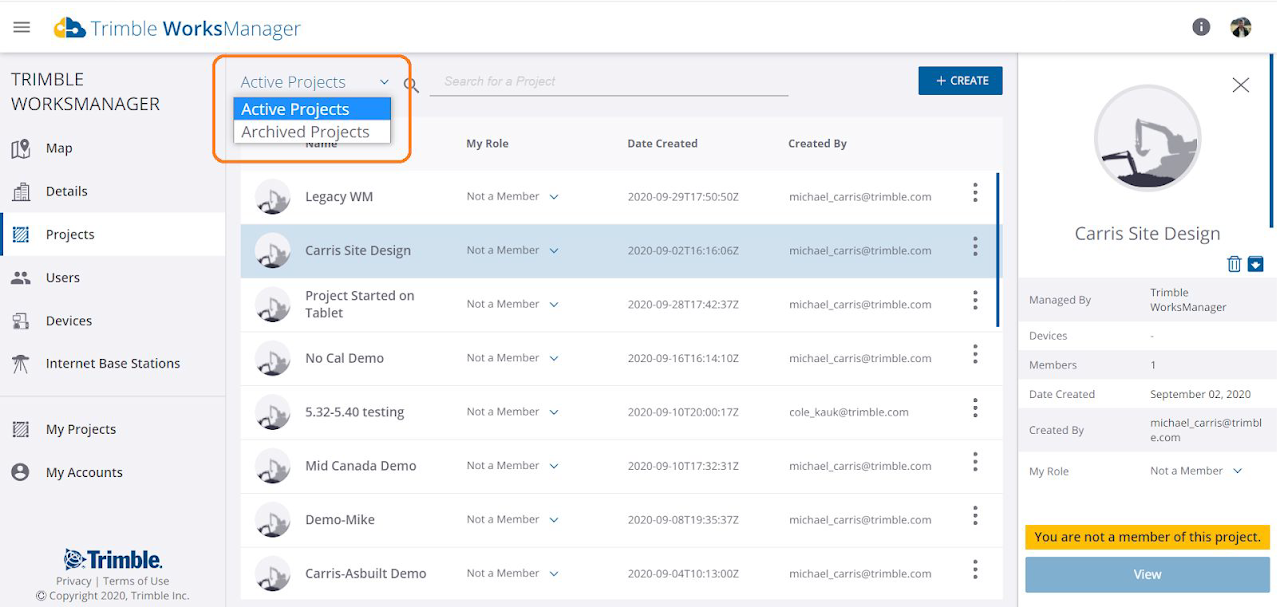
Task: Click the Demo-Mike project thumbnail icon
Action: click(x=272, y=520)
